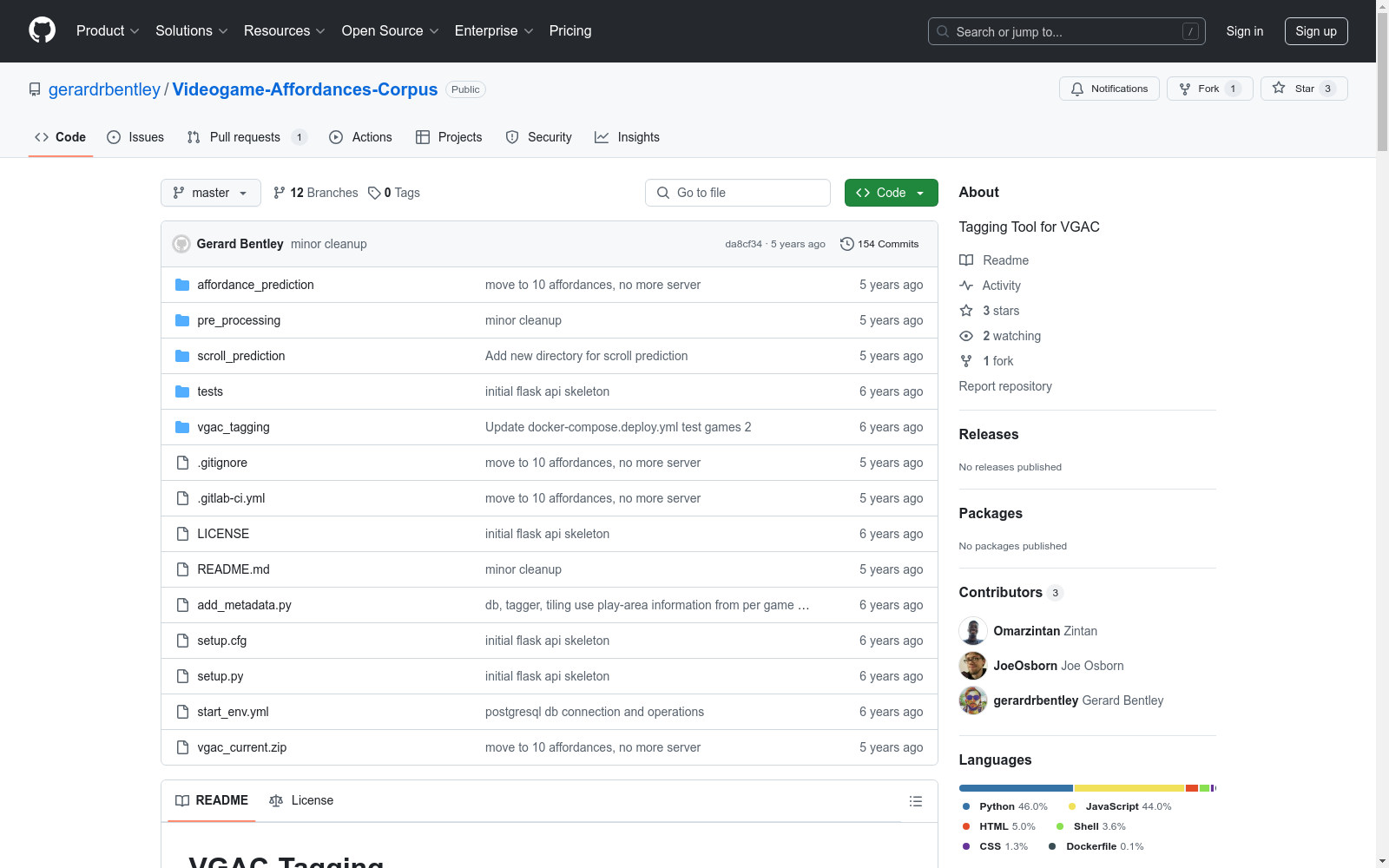Image resolution: width=1389 pixels, height=868 pixels.
Task: Expand the master branch dropdown
Action: (211, 193)
